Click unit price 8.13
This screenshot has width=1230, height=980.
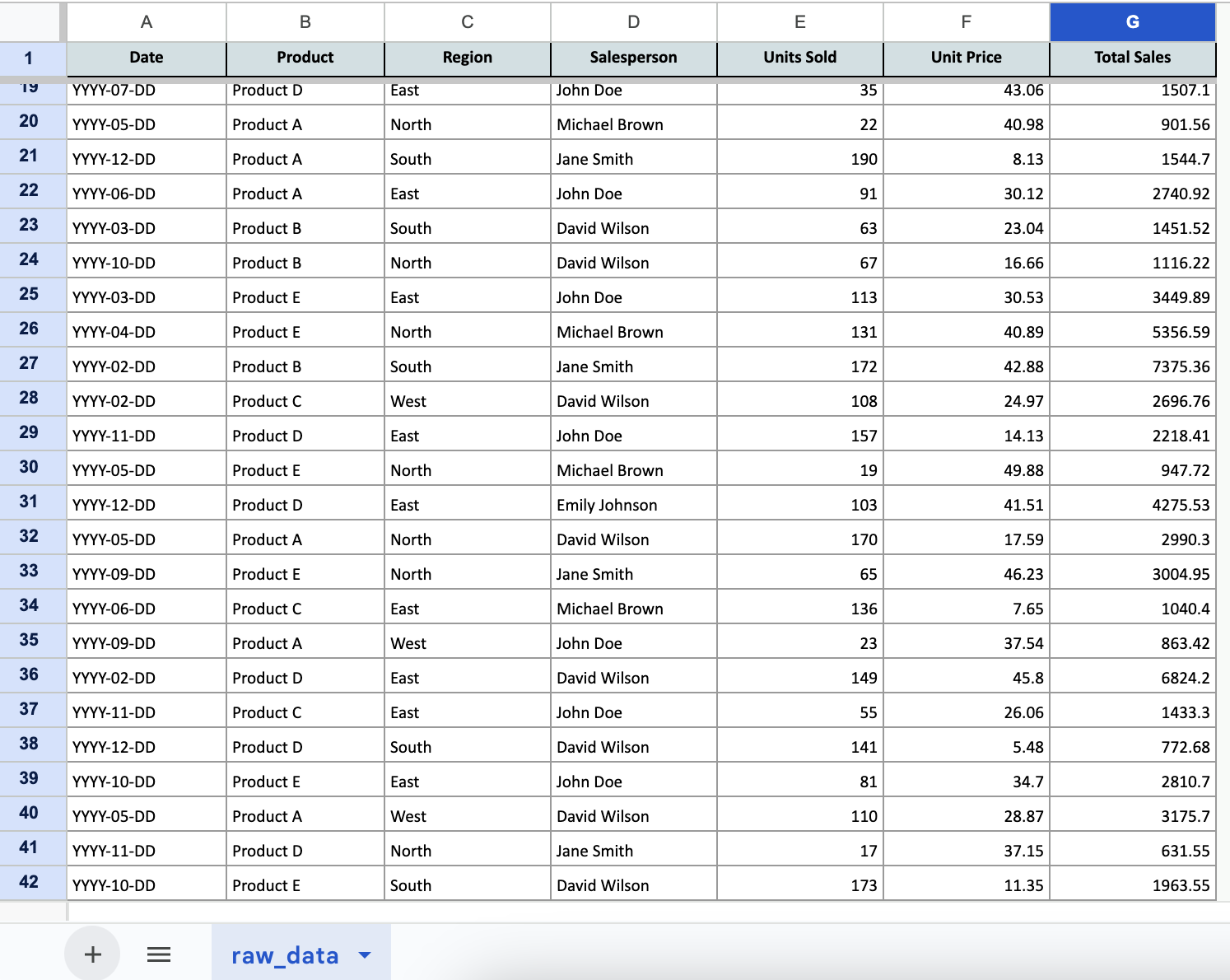(x=967, y=159)
